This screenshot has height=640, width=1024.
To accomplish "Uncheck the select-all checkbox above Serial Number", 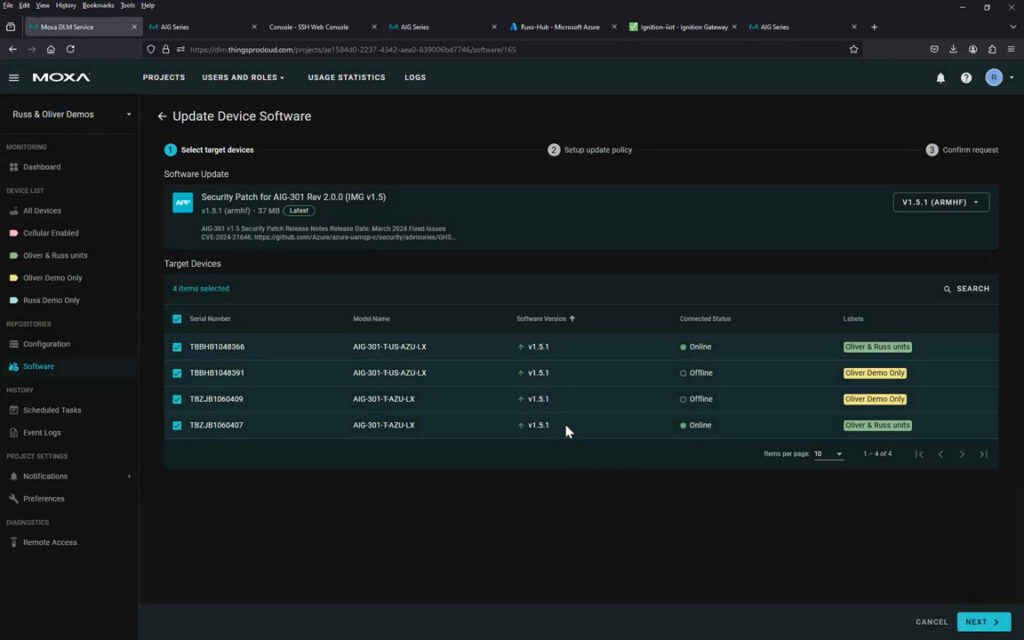I will [179, 318].
